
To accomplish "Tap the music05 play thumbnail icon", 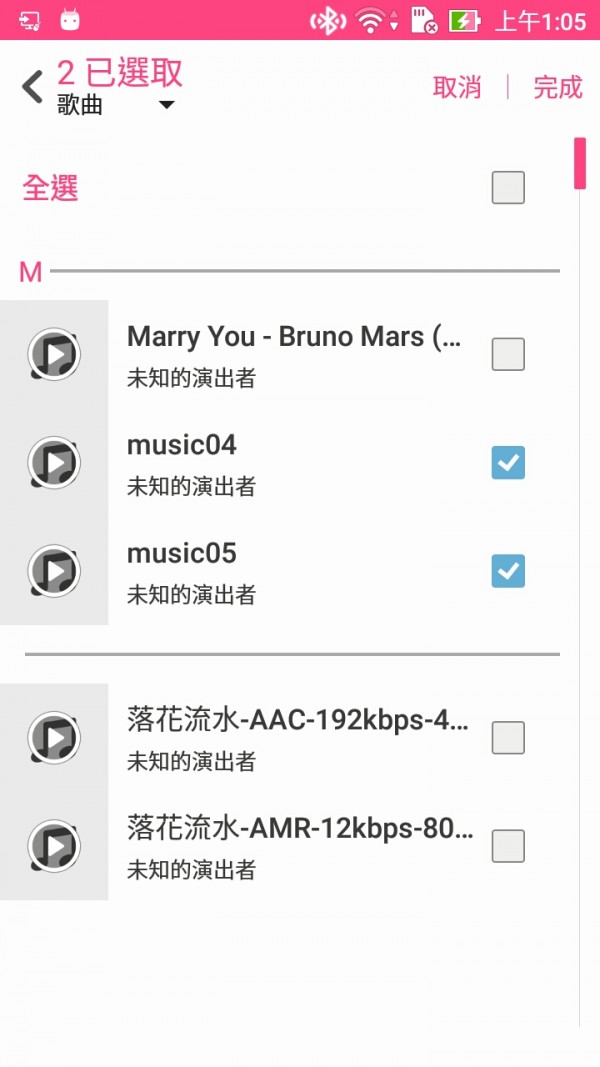I will (x=54, y=571).
